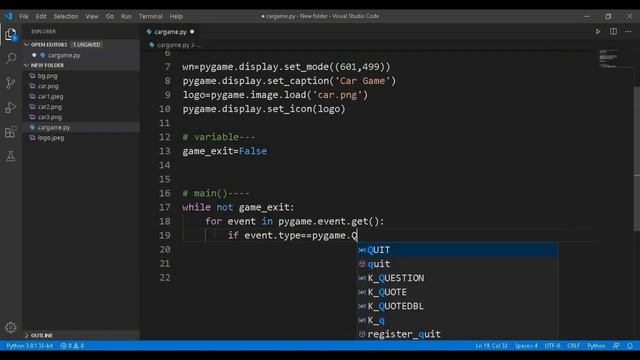Open the Run menu
Viewport: 640px width, 360px height.
[126, 16]
